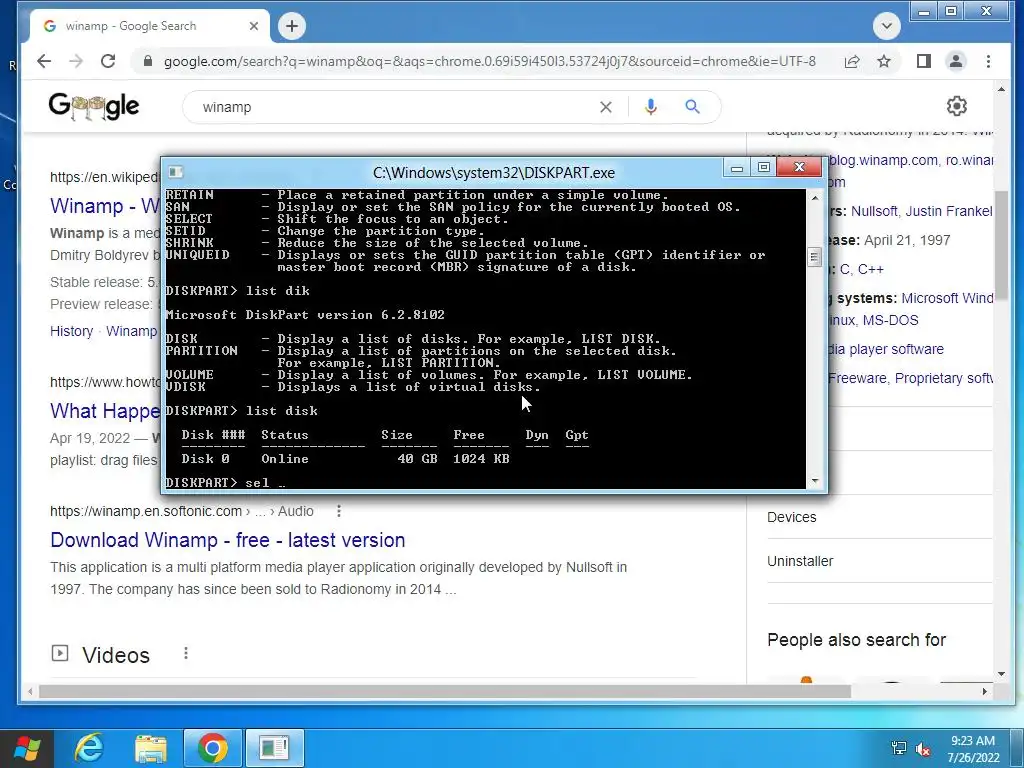
Task: Submit search with magnifier icon
Action: (x=693, y=106)
